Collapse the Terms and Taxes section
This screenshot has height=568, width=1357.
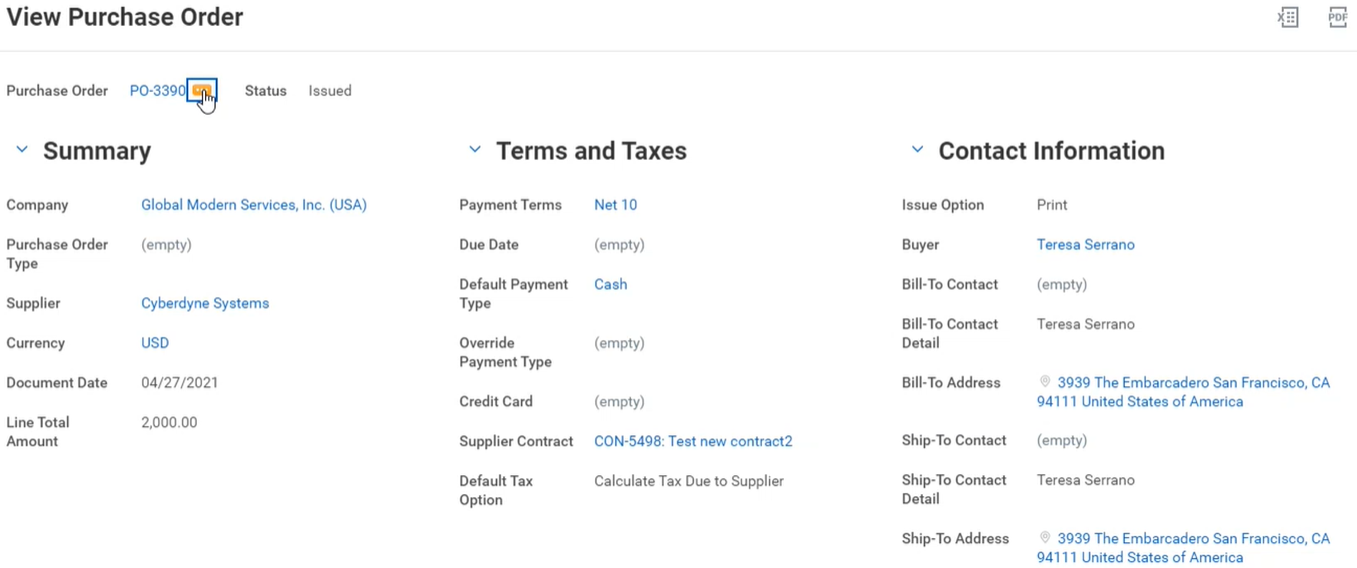pyautogui.click(x=475, y=150)
